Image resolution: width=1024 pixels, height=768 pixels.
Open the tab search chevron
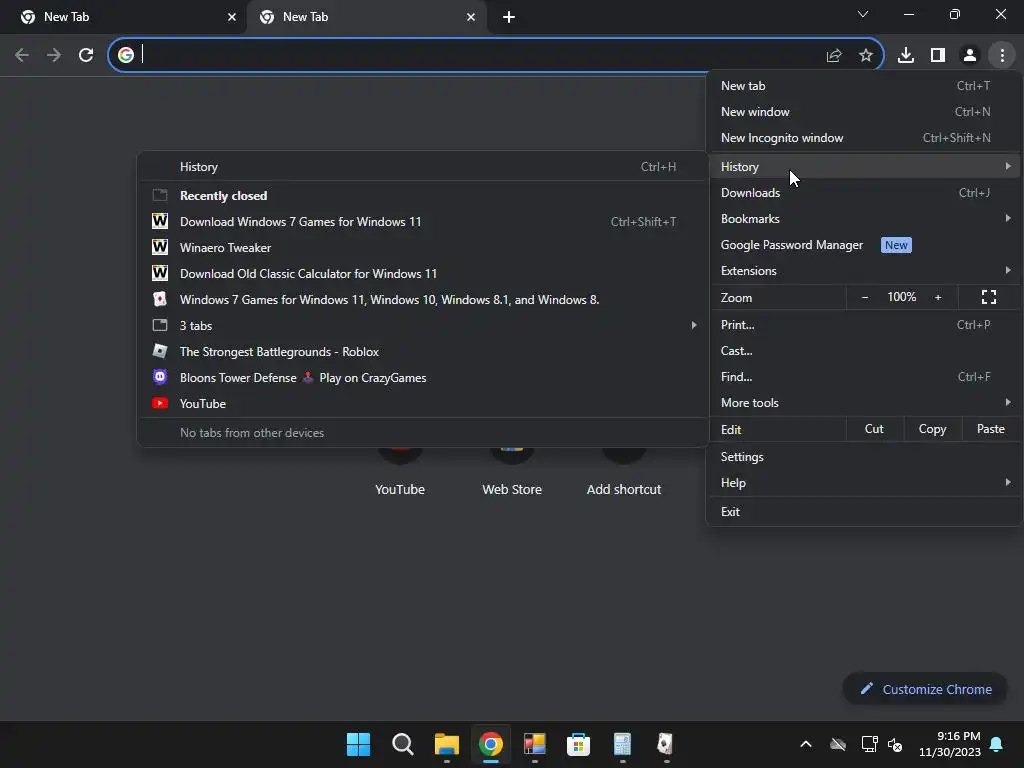[863, 14]
